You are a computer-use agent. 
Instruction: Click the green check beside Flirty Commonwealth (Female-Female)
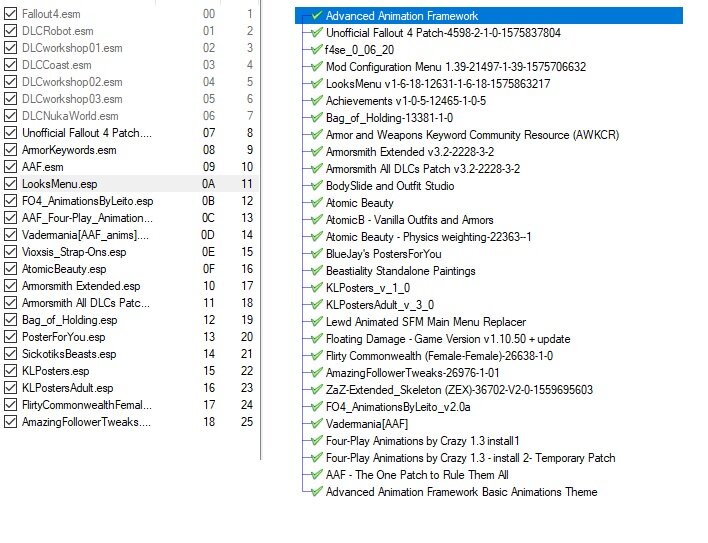317,356
